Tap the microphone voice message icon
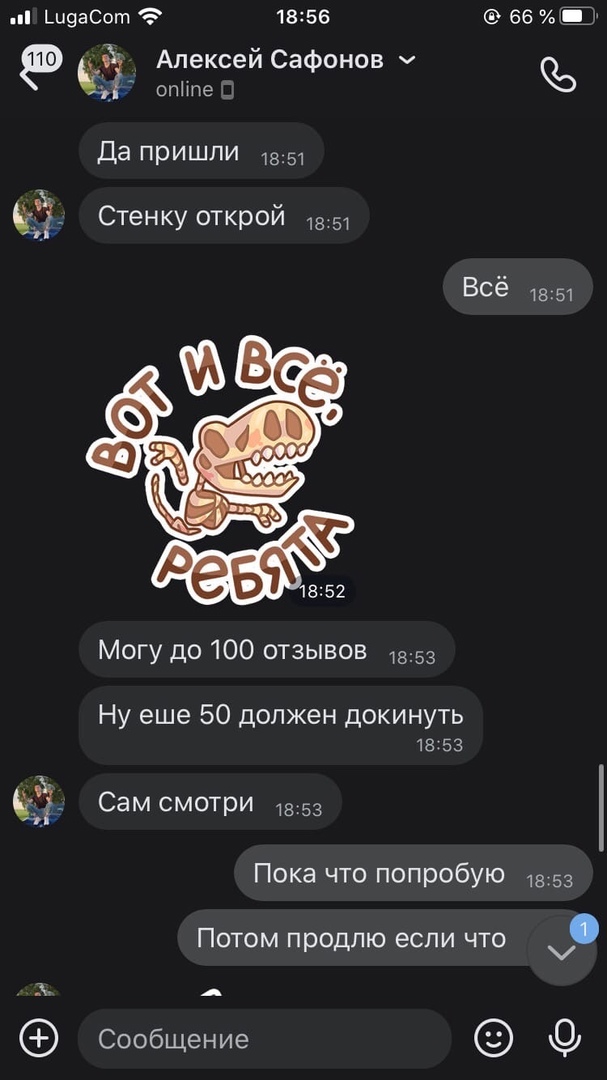 (564, 1038)
